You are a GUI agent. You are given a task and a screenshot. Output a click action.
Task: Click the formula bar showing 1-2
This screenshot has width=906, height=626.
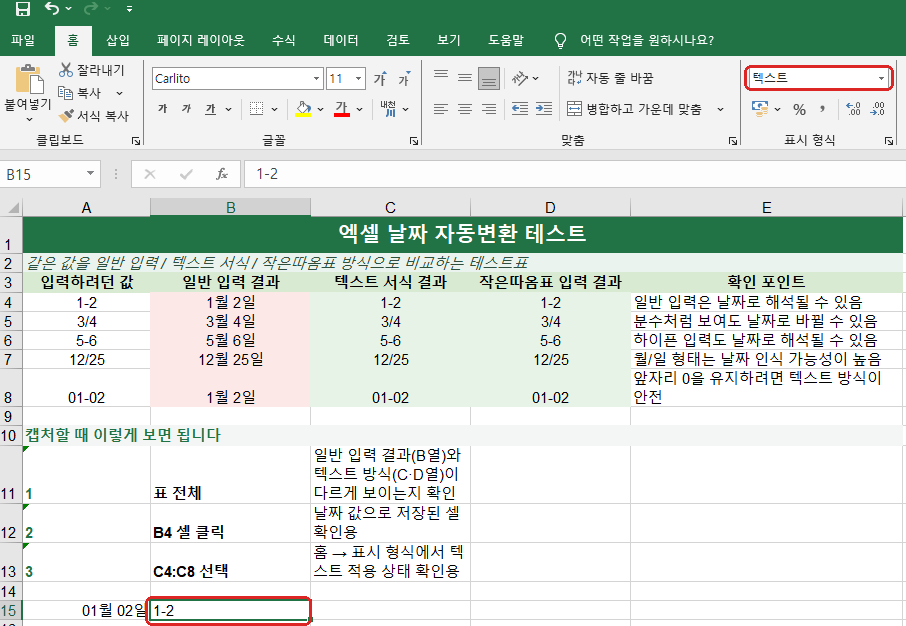[575, 174]
